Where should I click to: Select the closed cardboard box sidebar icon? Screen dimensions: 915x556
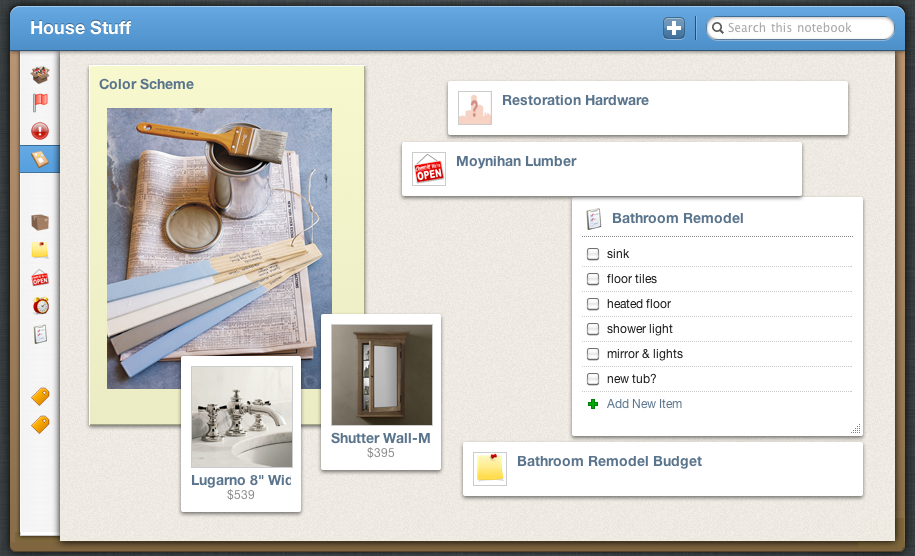pos(40,222)
